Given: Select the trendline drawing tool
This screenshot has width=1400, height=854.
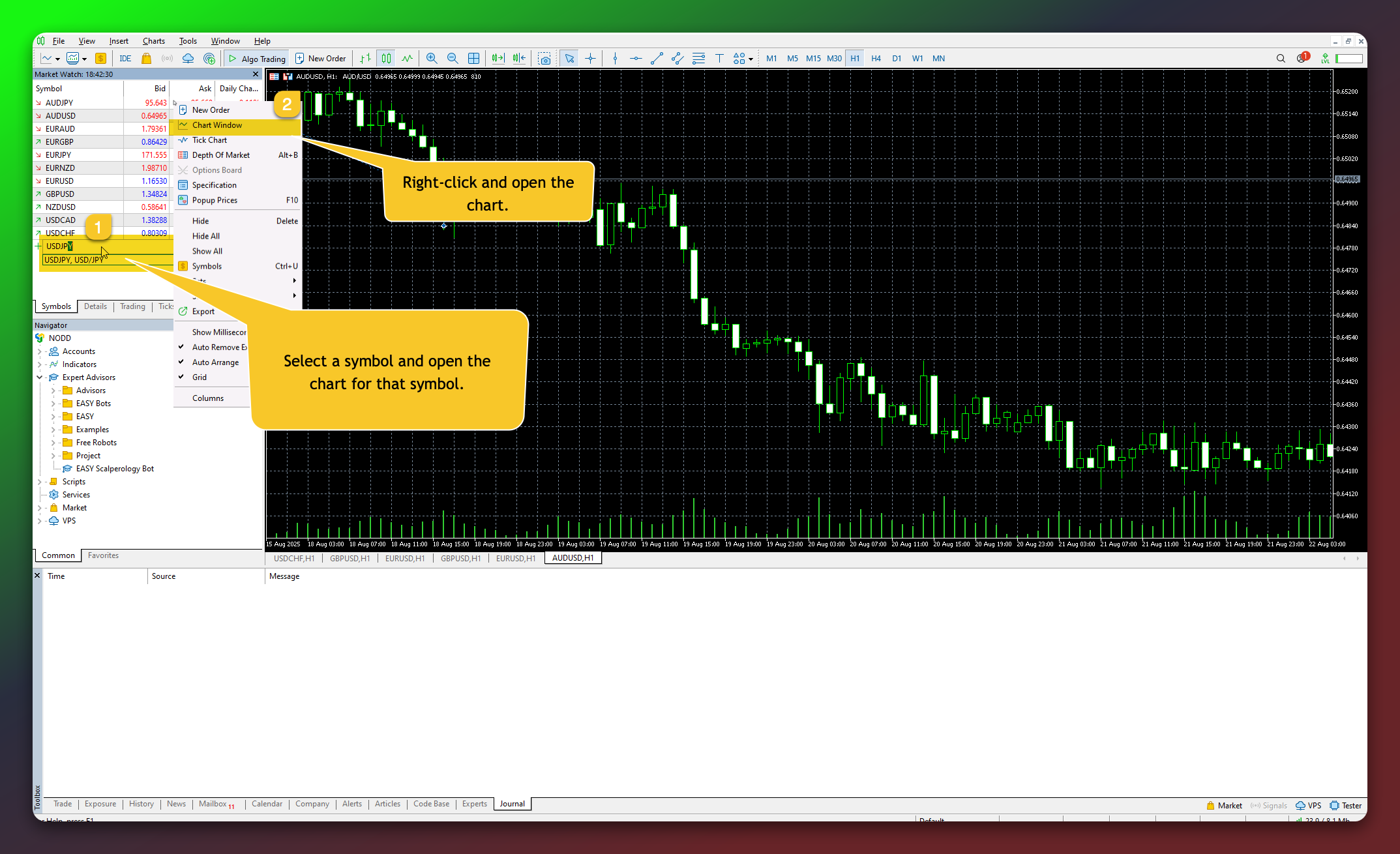Looking at the screenshot, I should (657, 58).
